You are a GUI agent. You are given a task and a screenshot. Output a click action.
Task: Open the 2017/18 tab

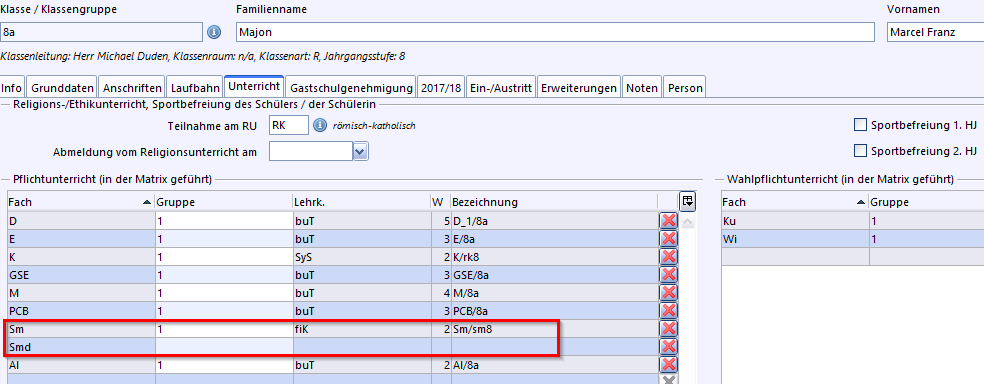click(441, 88)
